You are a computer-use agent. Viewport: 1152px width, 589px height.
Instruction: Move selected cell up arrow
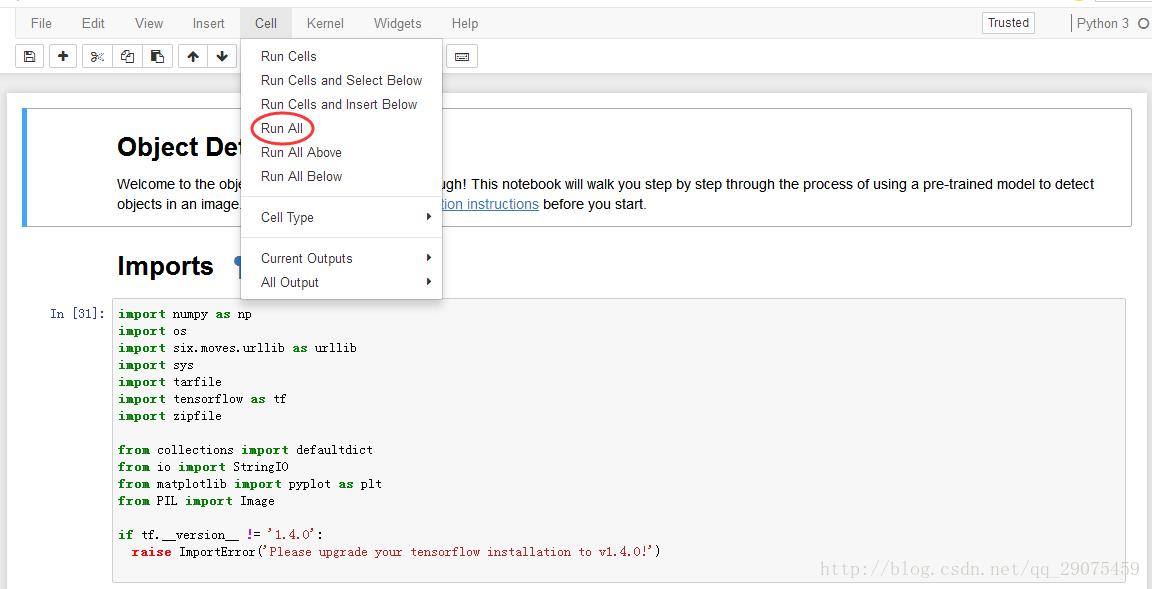click(x=193, y=57)
